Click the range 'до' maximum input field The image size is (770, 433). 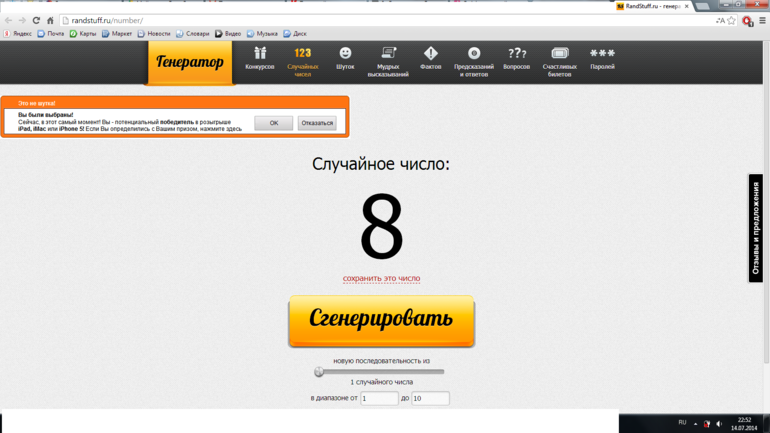(x=430, y=398)
